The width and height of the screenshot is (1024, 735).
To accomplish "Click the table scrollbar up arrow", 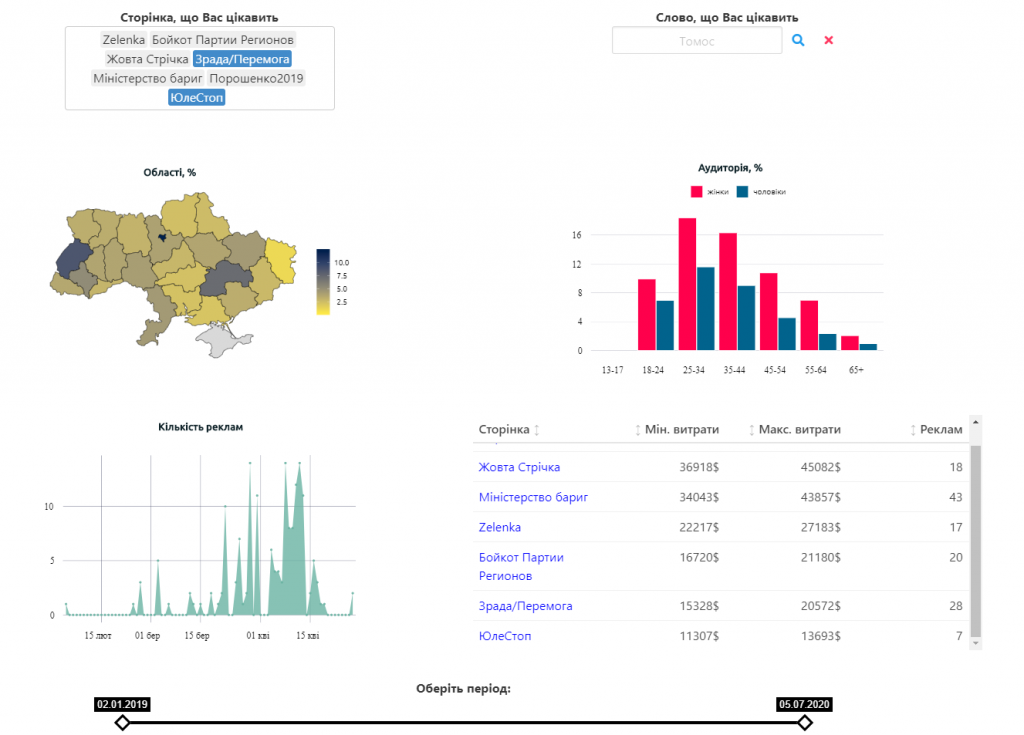I will [x=976, y=423].
